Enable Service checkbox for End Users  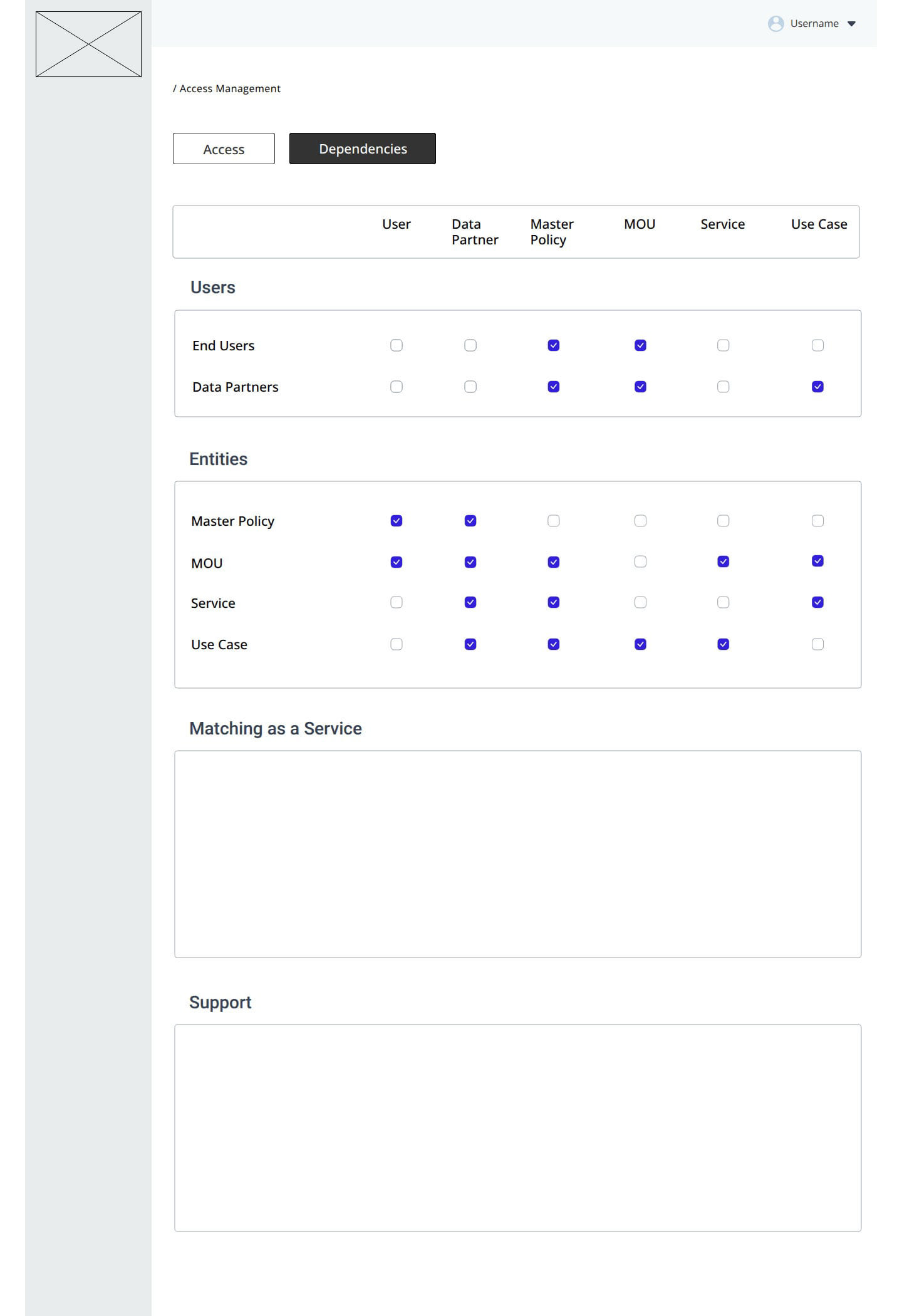[x=723, y=345]
